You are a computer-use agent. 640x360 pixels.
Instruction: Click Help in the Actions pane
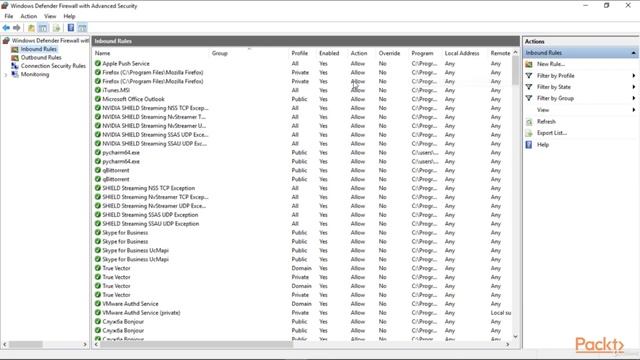542,144
